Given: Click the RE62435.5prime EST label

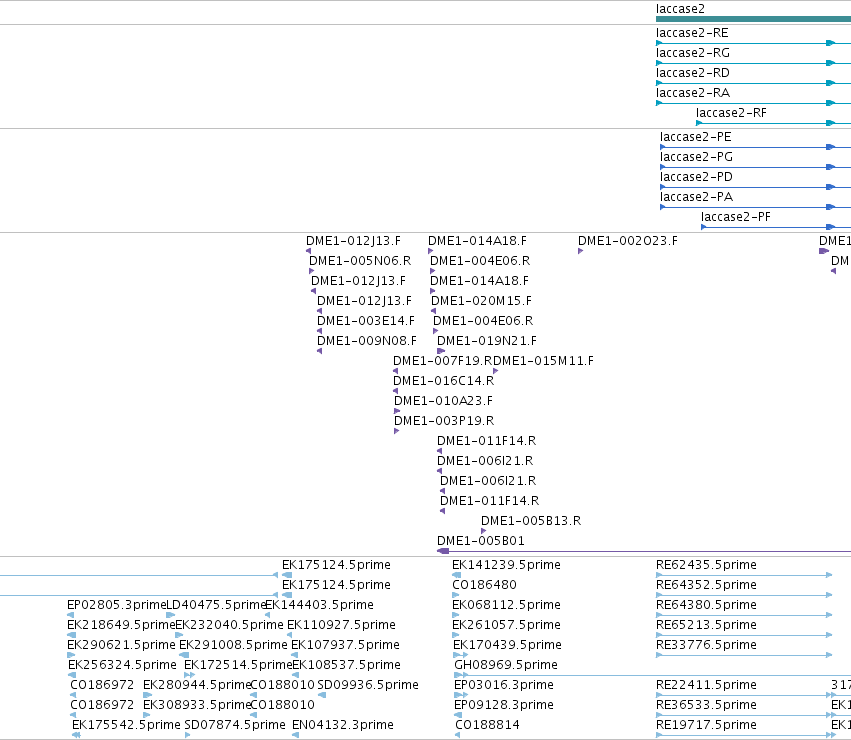Looking at the screenshot, I should tap(706, 565).
